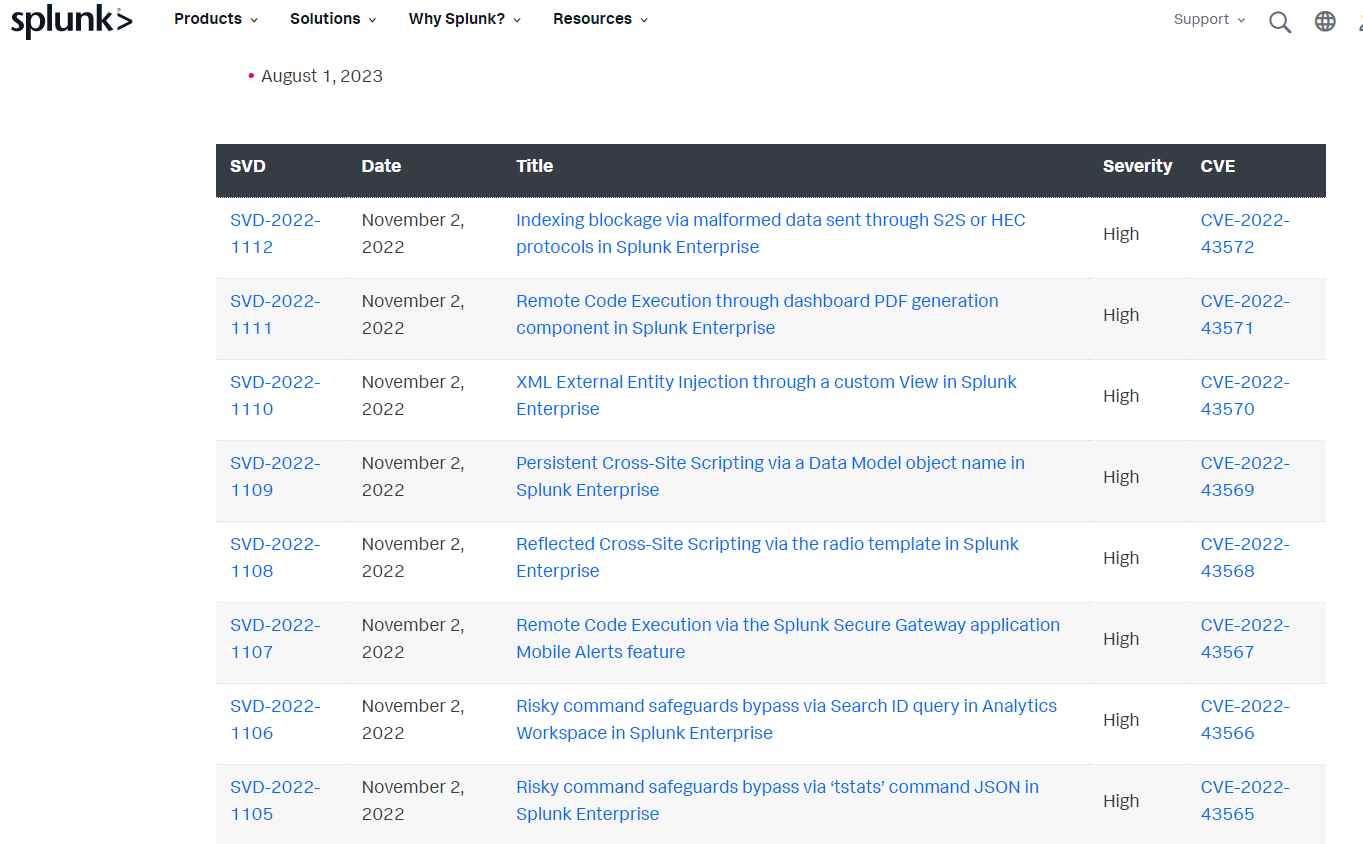Open the Why Splunk? menu

pyautogui.click(x=463, y=19)
